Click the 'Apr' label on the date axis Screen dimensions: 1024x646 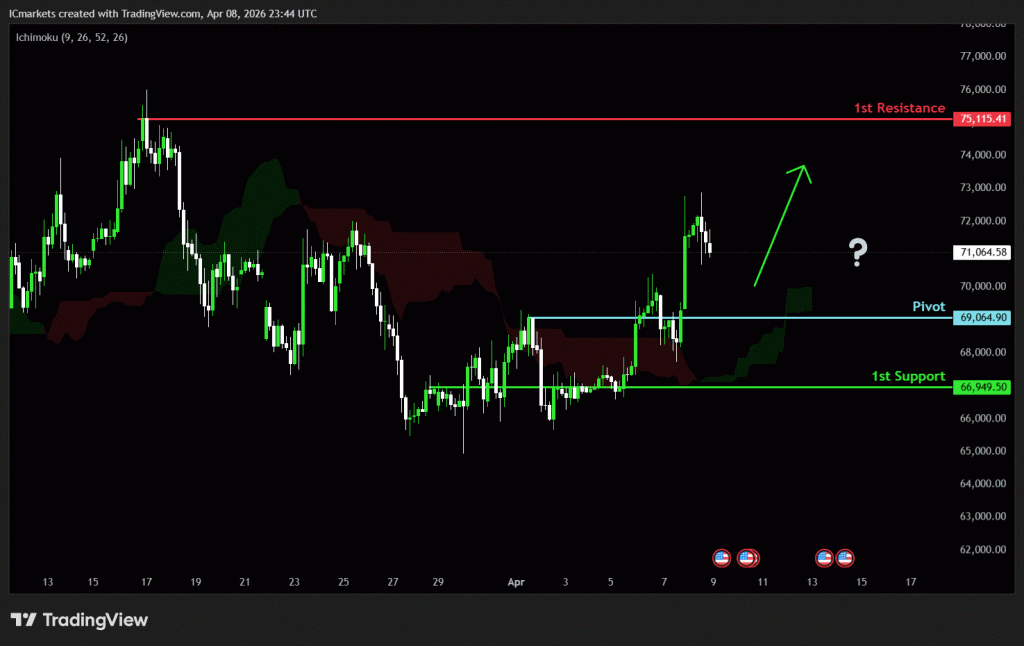pyautogui.click(x=517, y=580)
